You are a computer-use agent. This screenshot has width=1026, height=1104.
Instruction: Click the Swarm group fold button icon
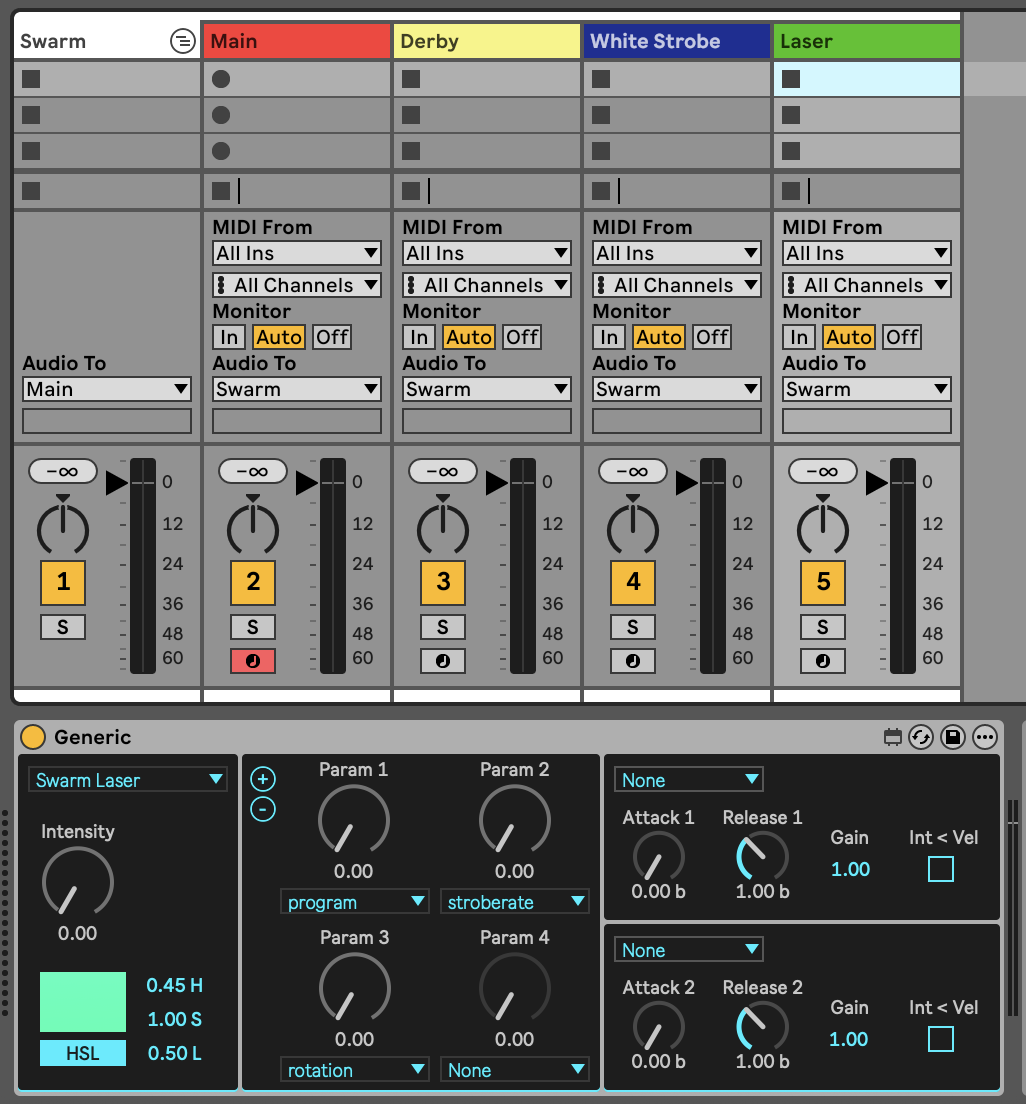point(182,41)
